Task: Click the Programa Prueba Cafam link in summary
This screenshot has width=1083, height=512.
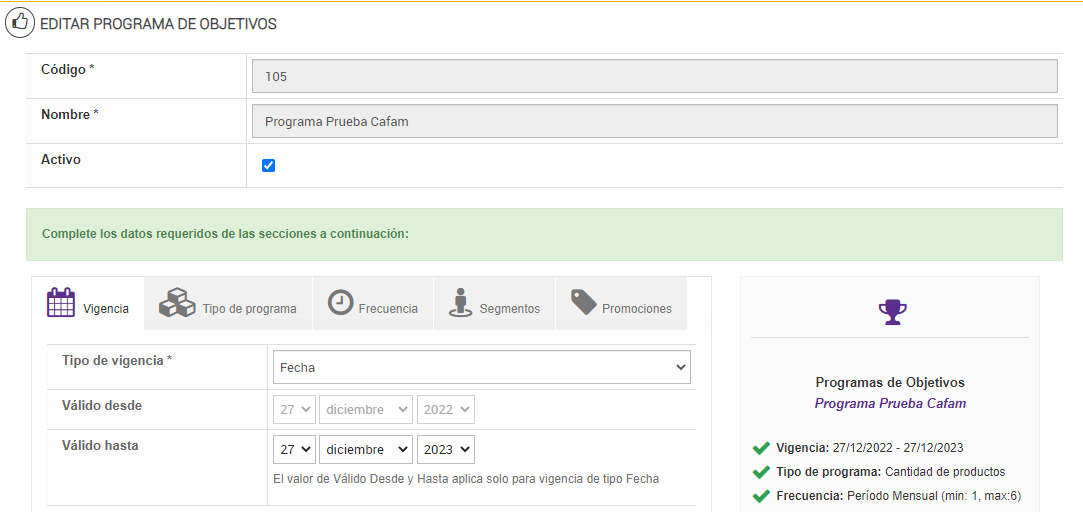Action: pyautogui.click(x=890, y=404)
